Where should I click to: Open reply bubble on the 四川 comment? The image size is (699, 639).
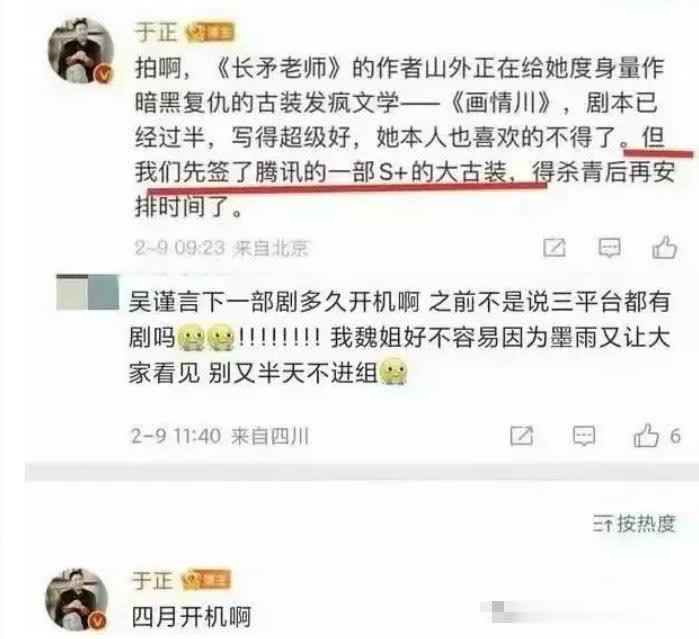tap(584, 436)
